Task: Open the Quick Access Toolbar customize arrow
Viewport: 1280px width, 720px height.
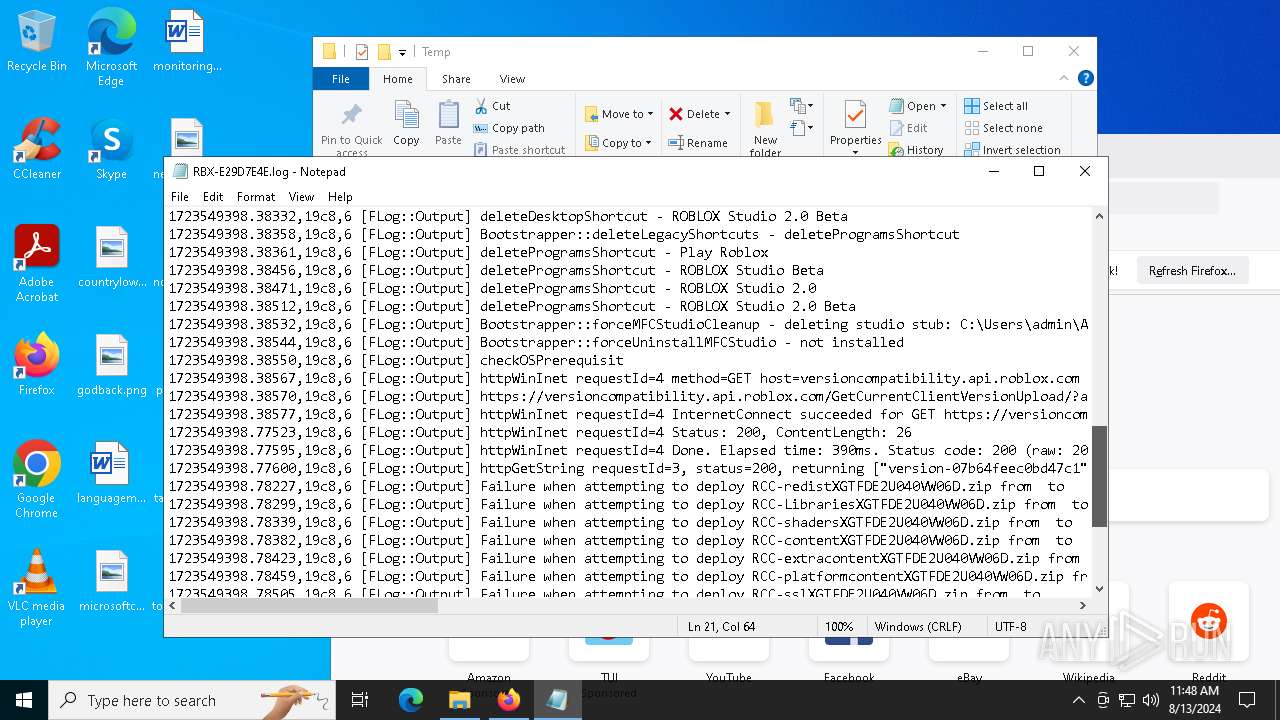Action: click(x=402, y=52)
